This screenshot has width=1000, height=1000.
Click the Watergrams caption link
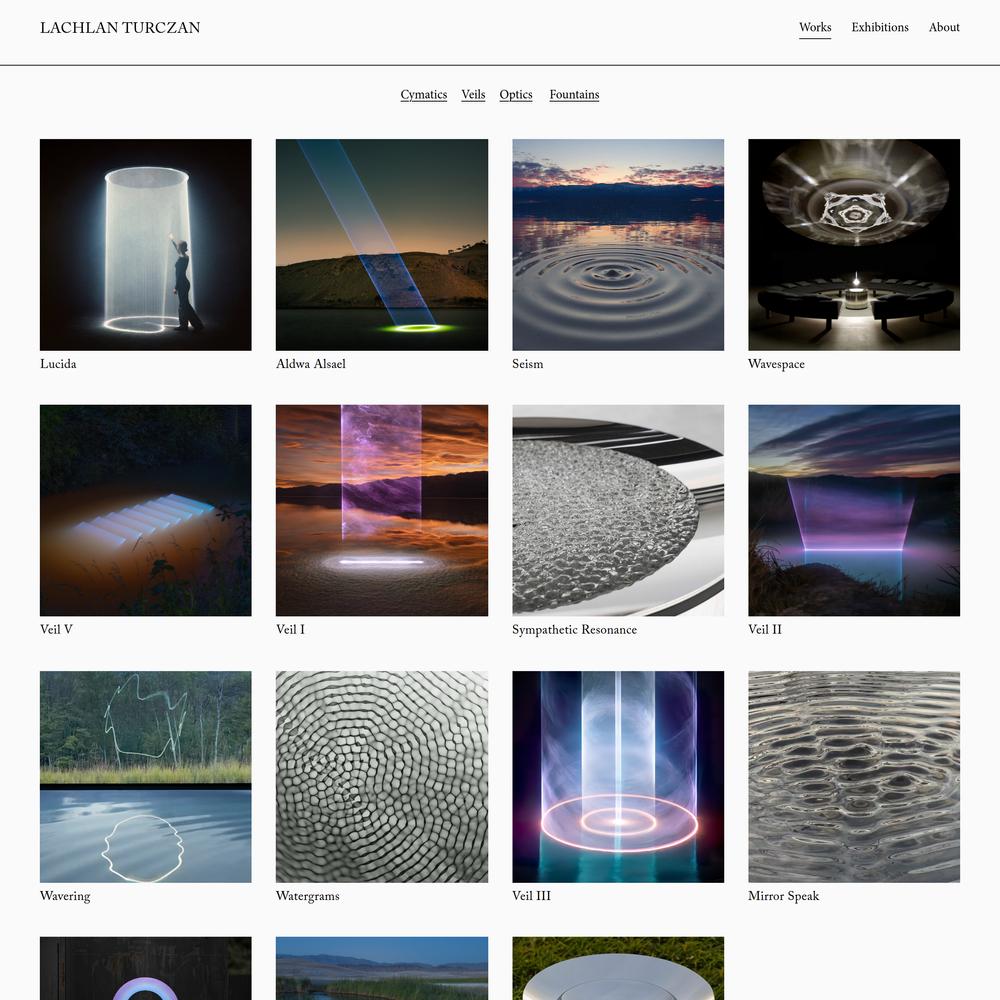tap(307, 896)
